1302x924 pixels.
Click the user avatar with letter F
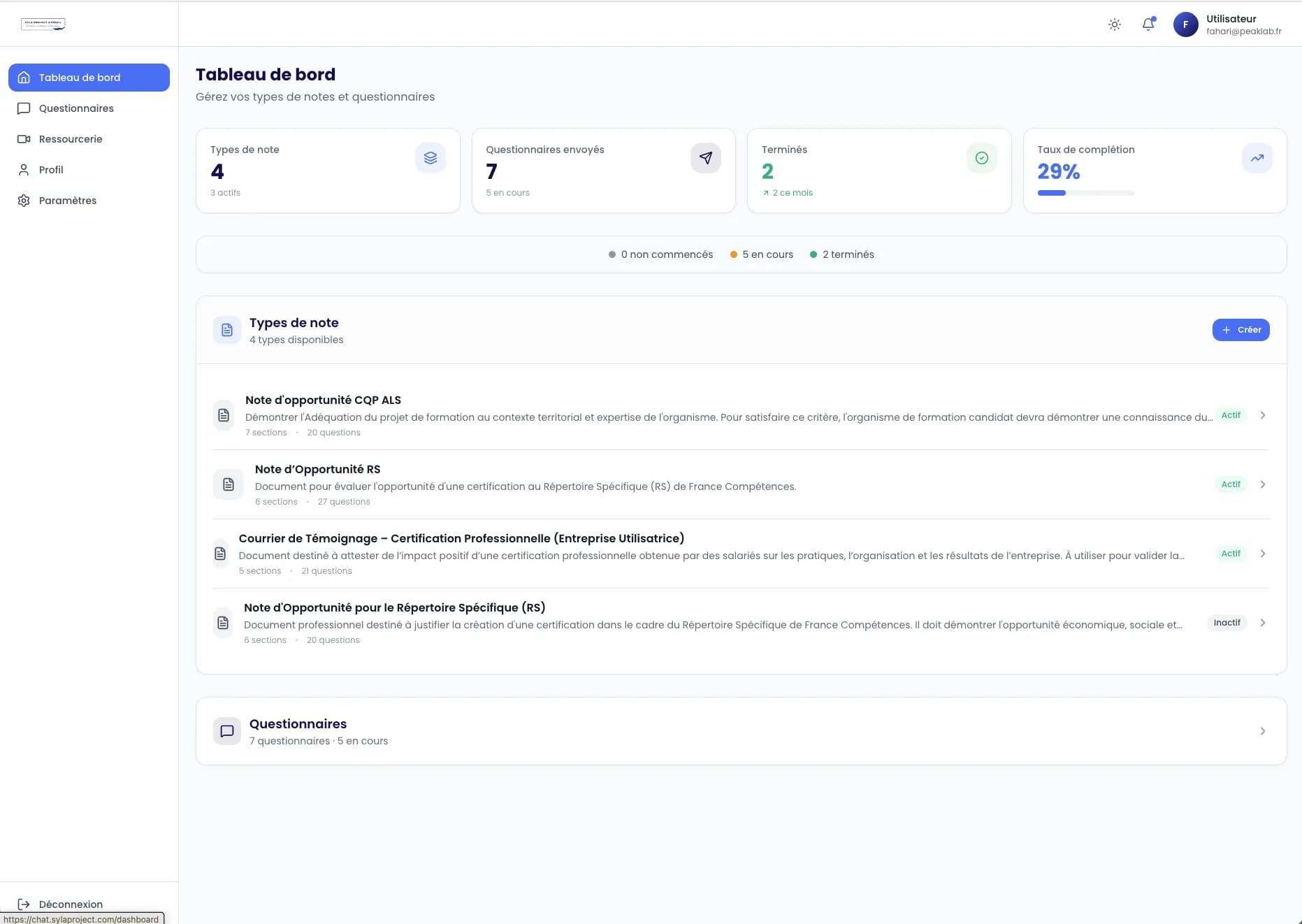point(1185,24)
